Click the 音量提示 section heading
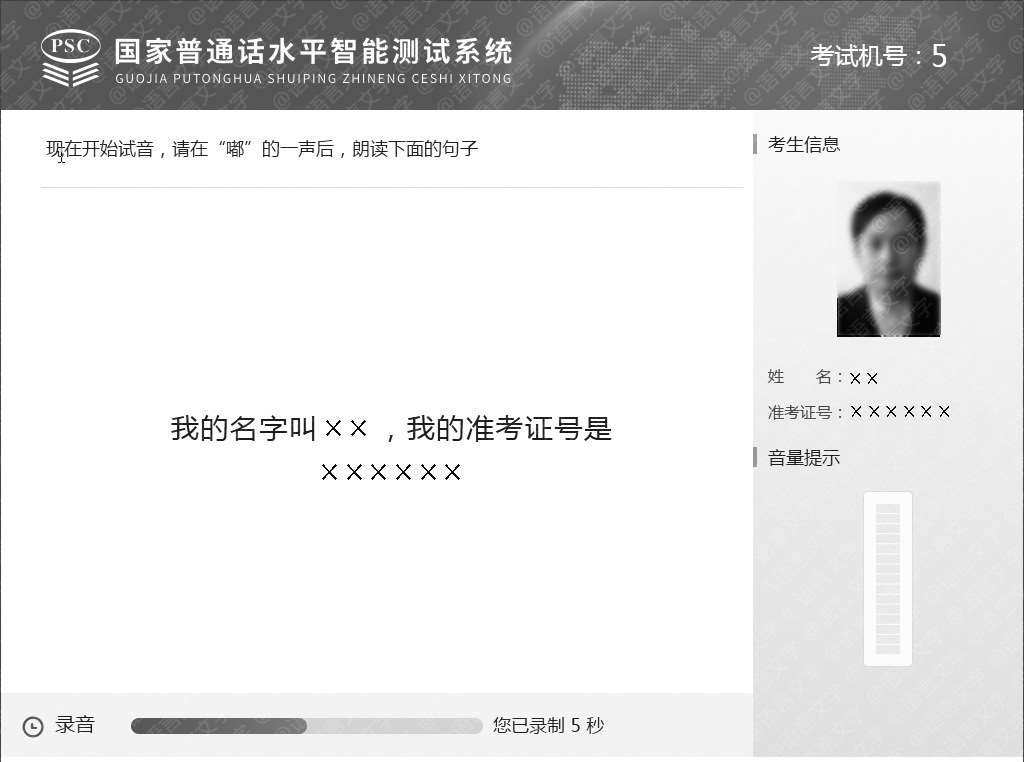 point(803,458)
